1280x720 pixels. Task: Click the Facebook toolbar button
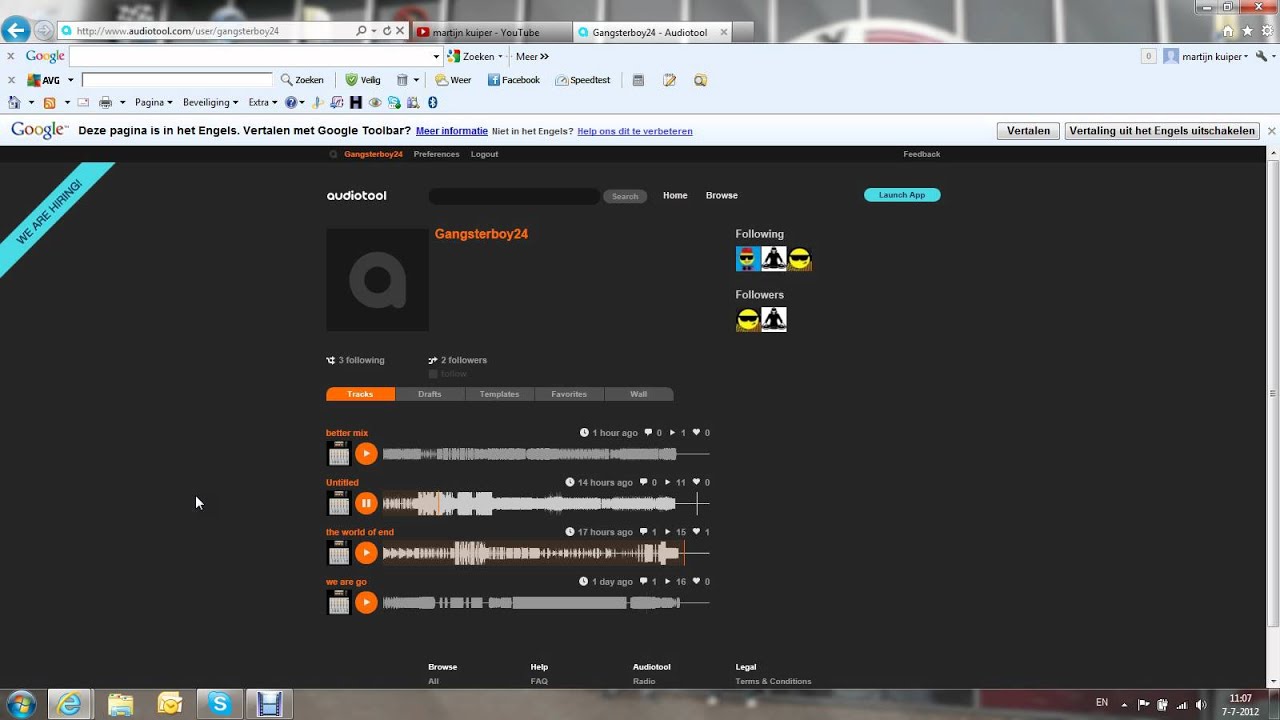513,80
